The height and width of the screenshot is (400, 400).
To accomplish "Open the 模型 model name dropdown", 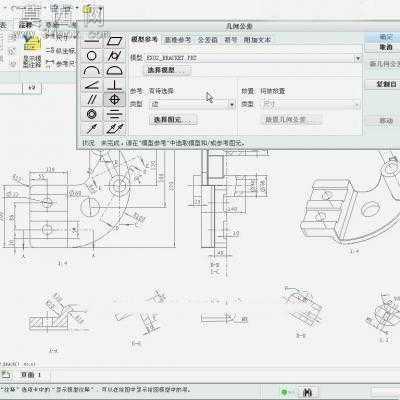I will click(357, 58).
